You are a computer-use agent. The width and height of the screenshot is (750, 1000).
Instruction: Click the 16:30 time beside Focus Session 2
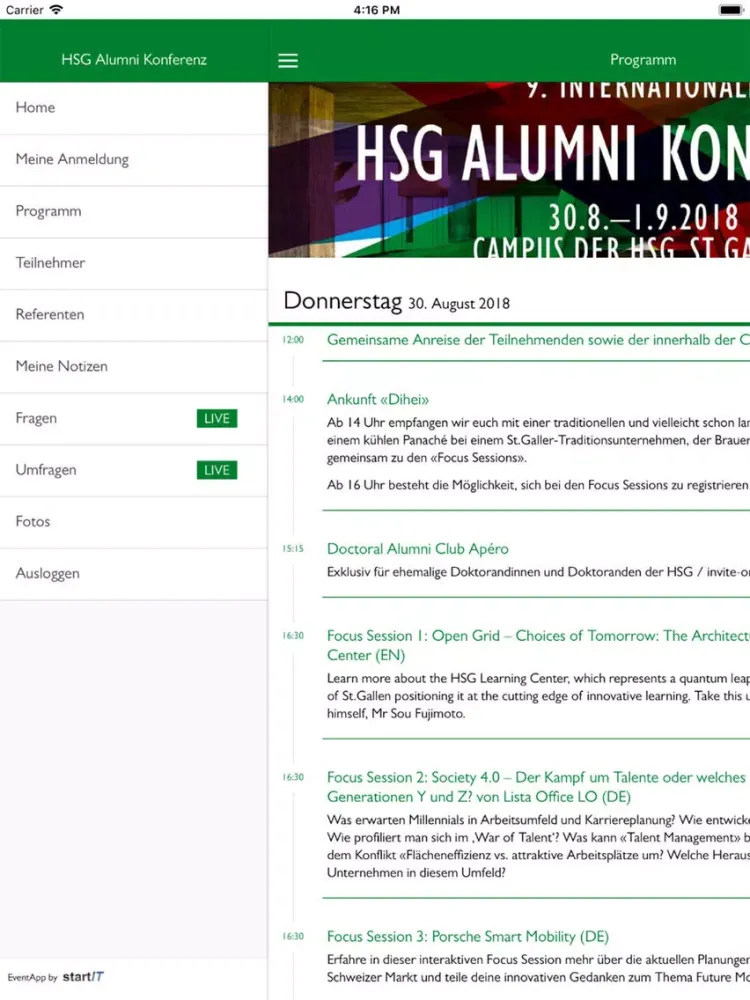coord(293,777)
